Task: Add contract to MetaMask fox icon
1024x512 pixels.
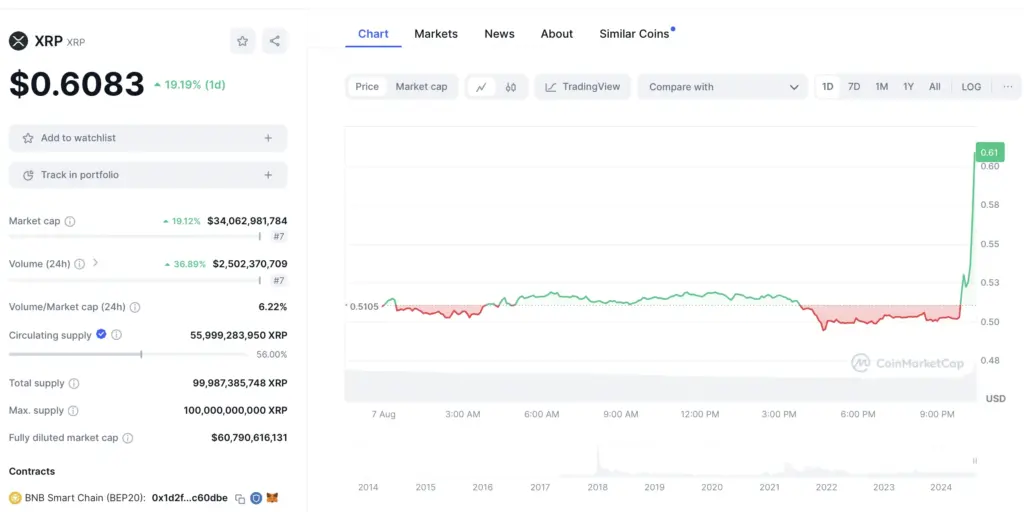Action: tap(273, 498)
